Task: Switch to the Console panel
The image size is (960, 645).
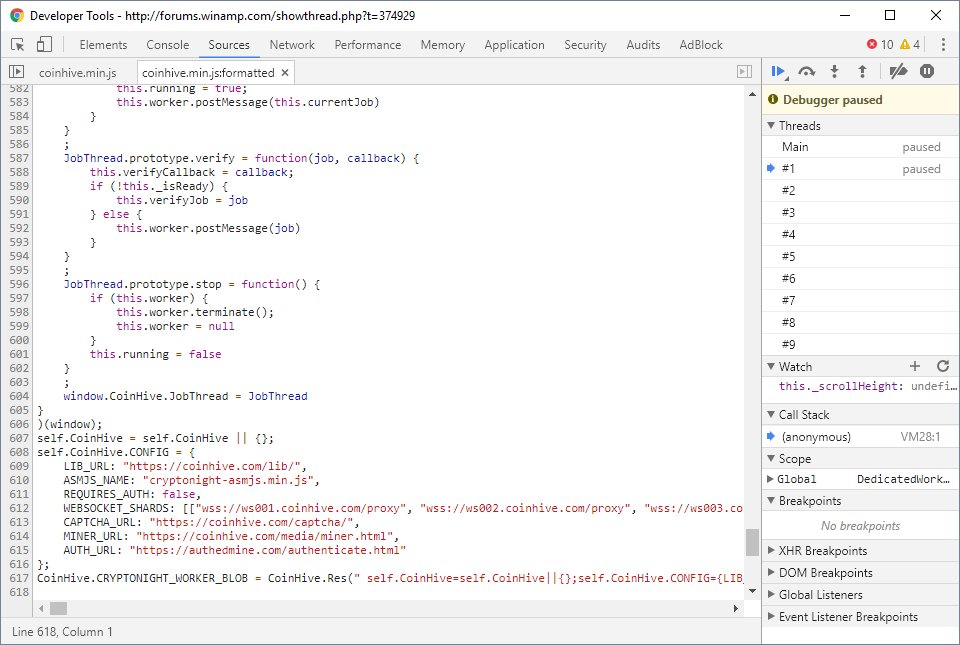Action: coord(168,45)
